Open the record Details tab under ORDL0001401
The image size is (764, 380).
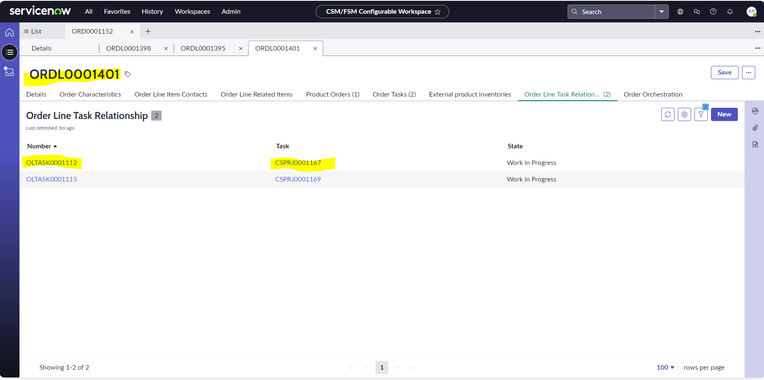point(36,95)
